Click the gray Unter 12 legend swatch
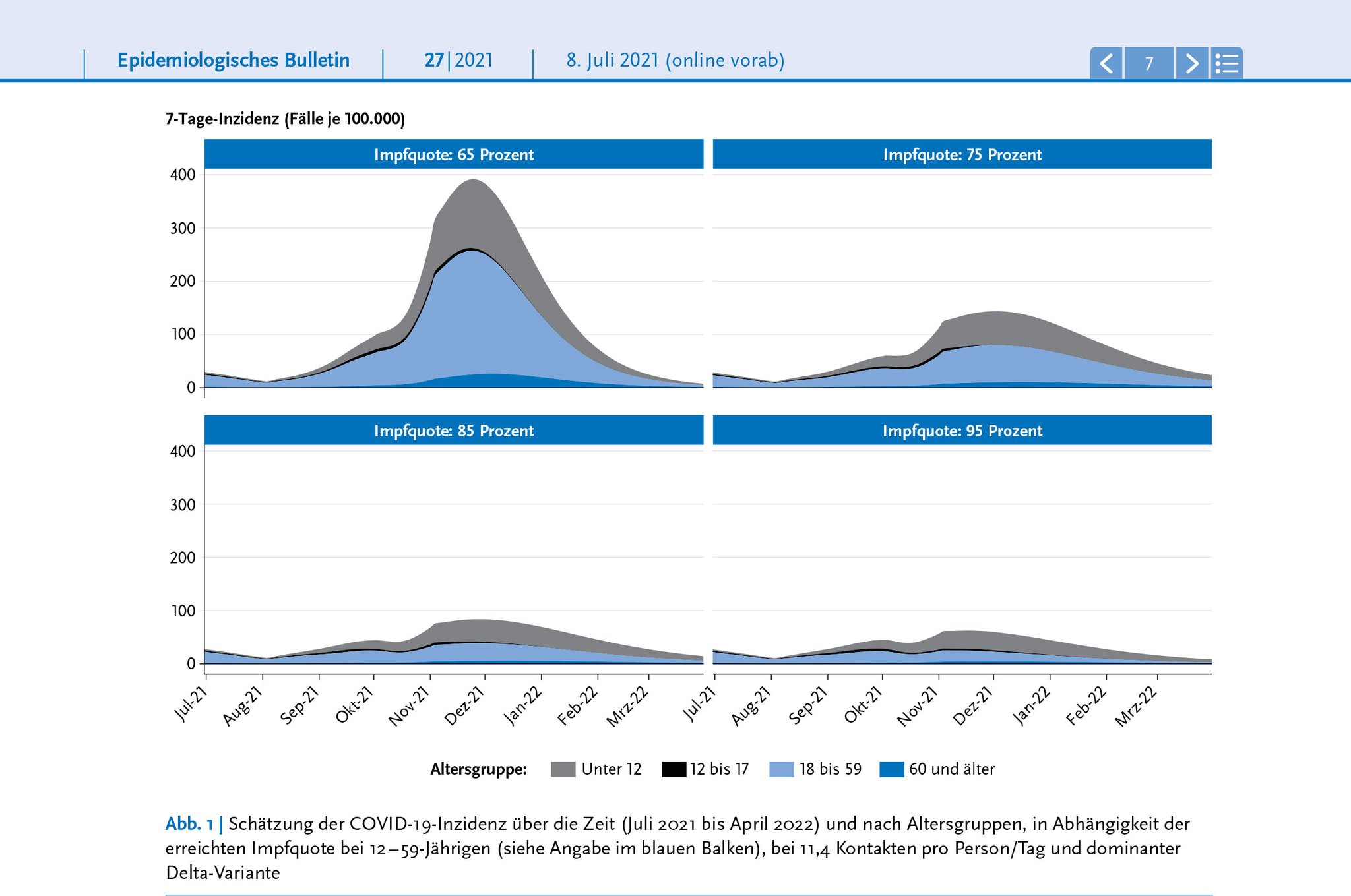 pyautogui.click(x=563, y=769)
